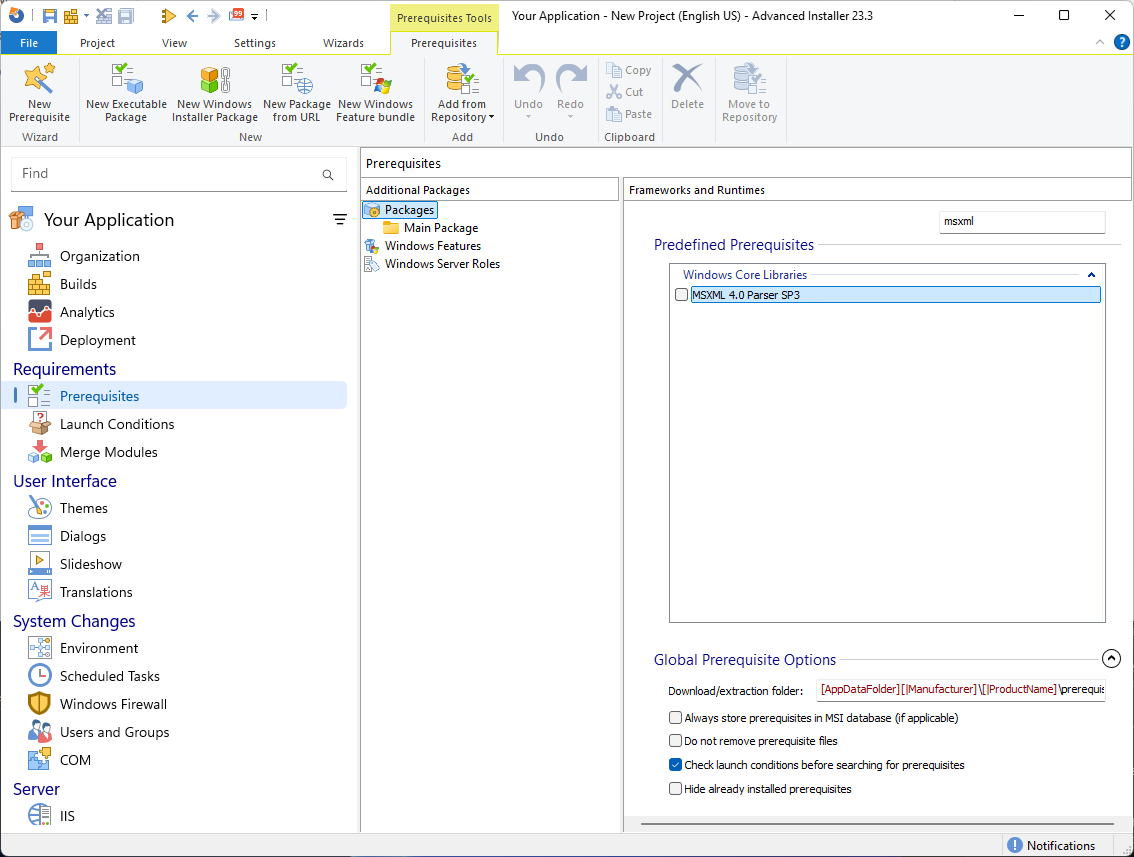Viewport: 1134px width, 857px height.
Task: Check 'Do not remove prerequisite files'
Action: point(675,742)
